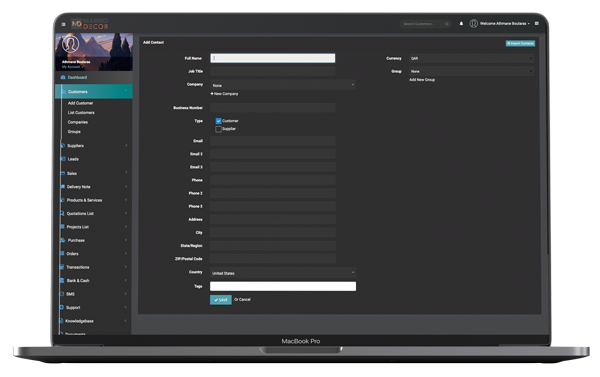This screenshot has height=377, width=600.
Task: Uncheck the Customer type checkbox
Action: 218,121
